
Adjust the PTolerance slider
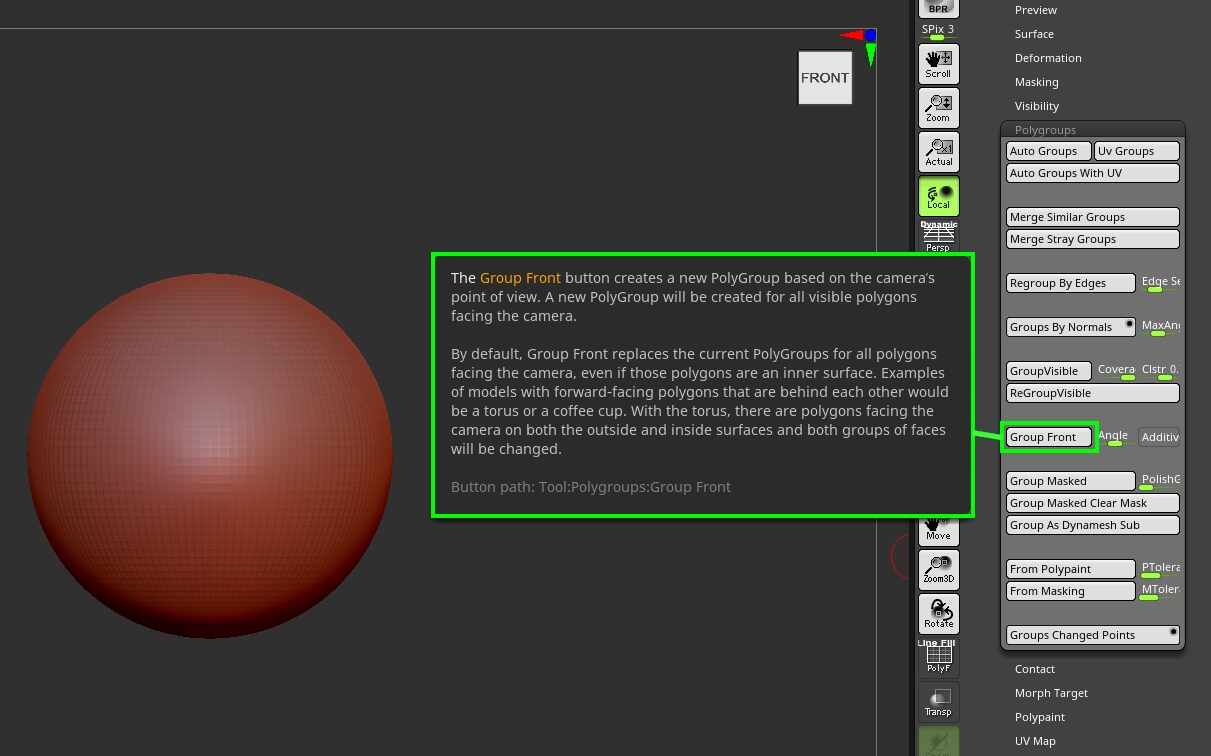[1160, 569]
